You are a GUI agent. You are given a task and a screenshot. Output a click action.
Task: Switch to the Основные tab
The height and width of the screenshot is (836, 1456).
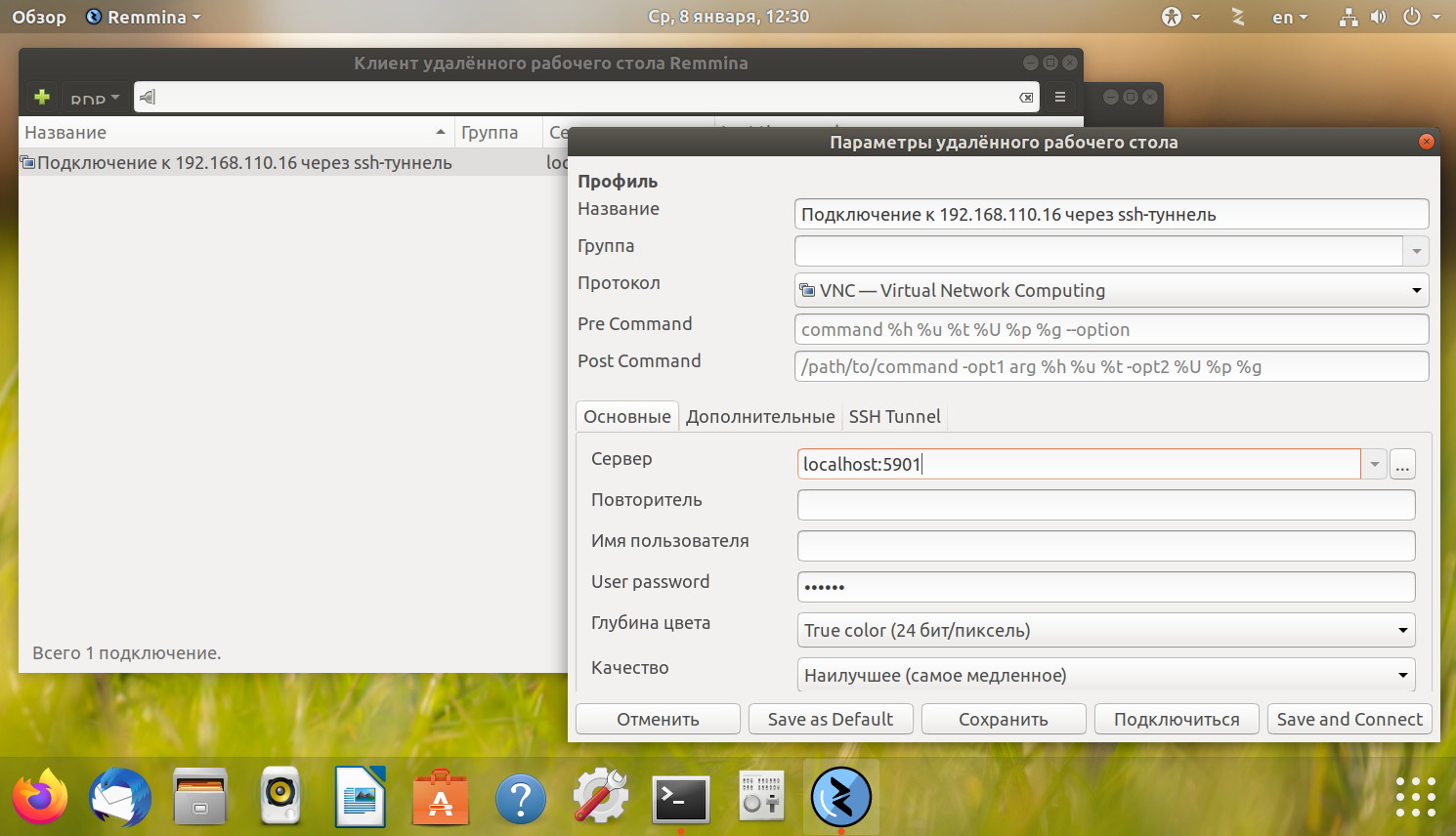click(627, 416)
